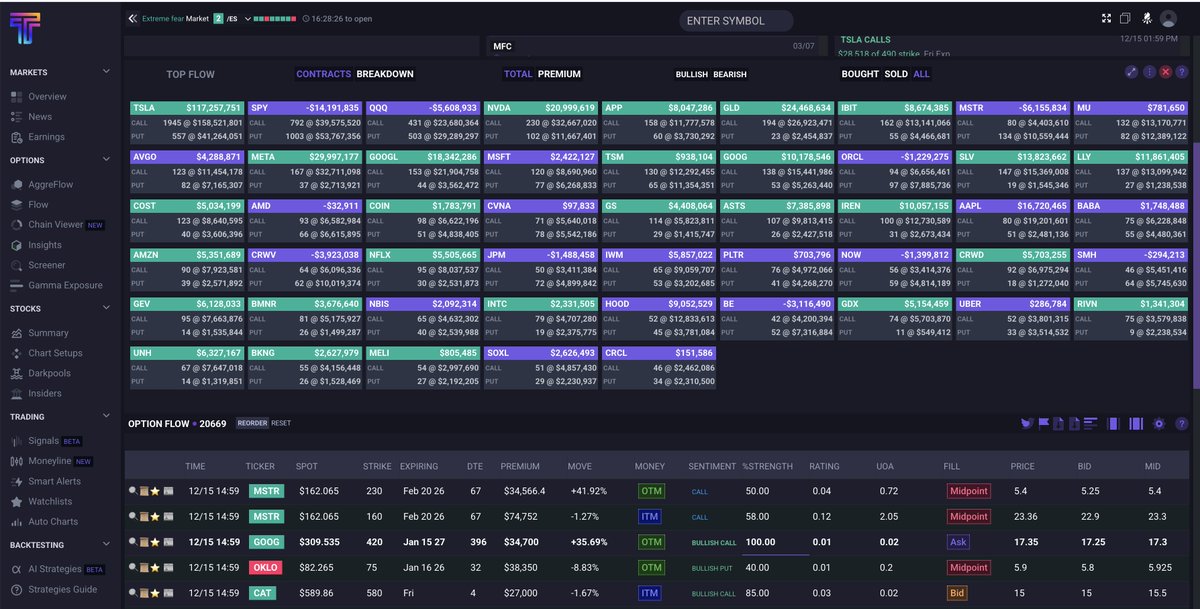The width and height of the screenshot is (1200, 609).
Task: Select the TOTAL premium option
Action: pyautogui.click(x=518, y=74)
